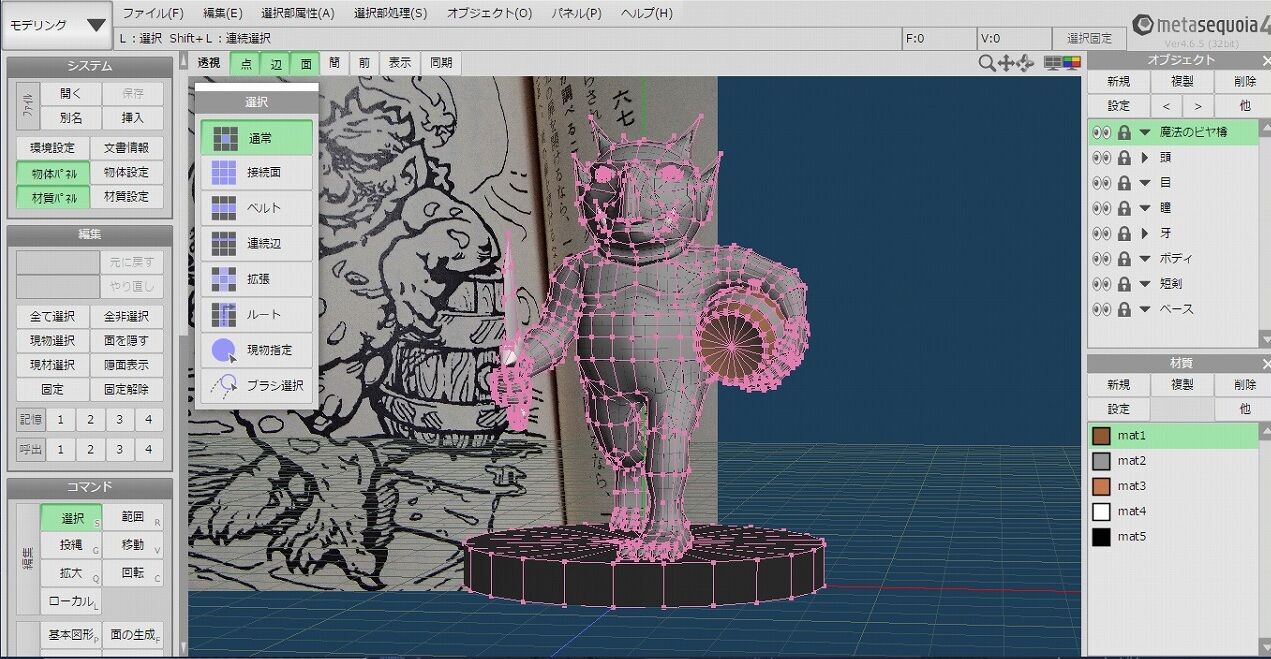
Task: Click the rotate view icon
Action: point(1025,63)
